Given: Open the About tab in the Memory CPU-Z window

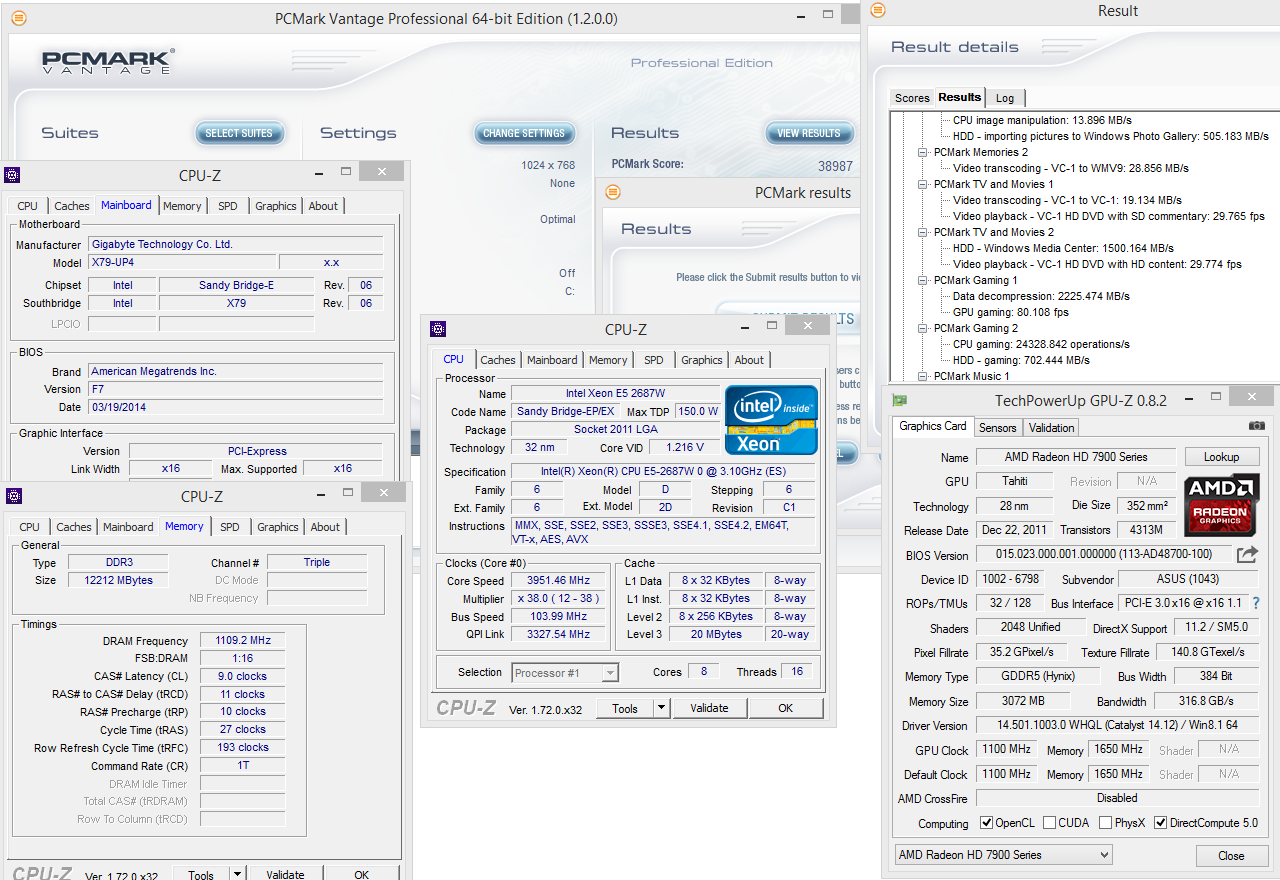Looking at the screenshot, I should [x=325, y=527].
